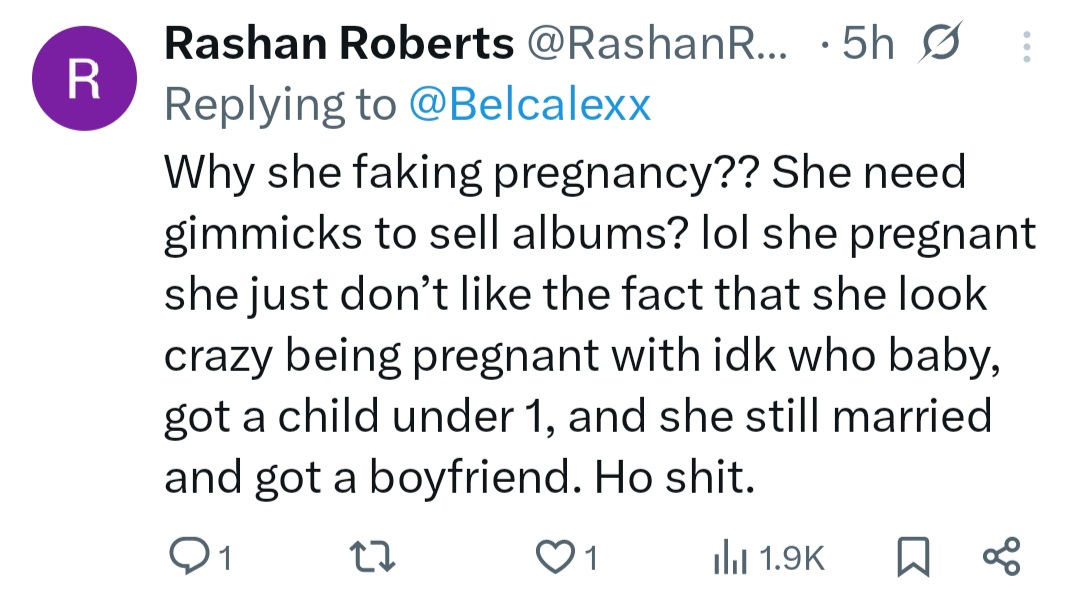This screenshot has height=595, width=1080.
Task: Click the "Replying to" label text
Action: pos(280,104)
